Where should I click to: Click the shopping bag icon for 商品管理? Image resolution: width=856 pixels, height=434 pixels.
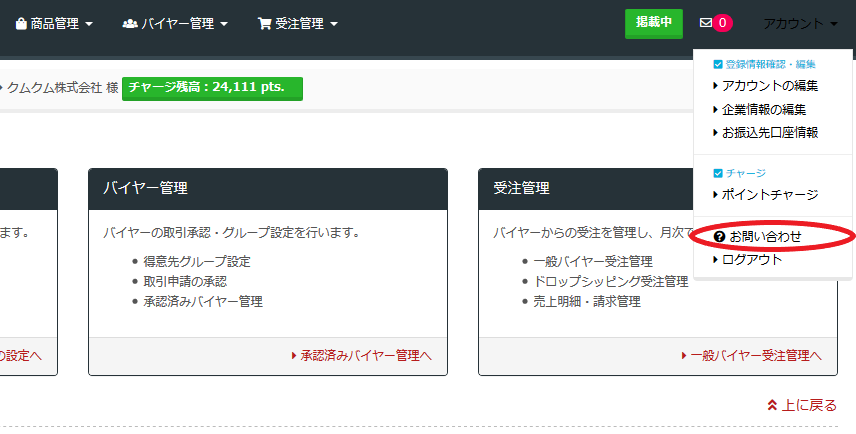coord(21,23)
